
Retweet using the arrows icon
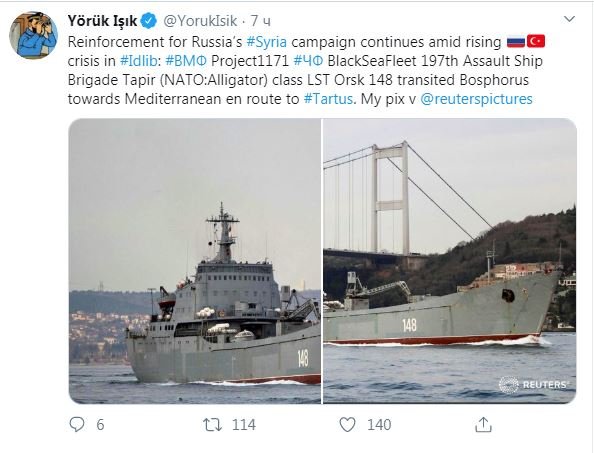coord(213,425)
